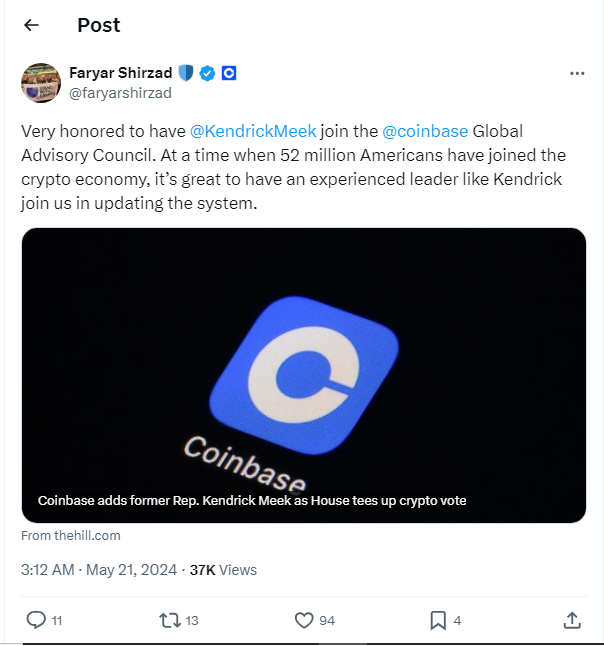Viewport: 604px width, 646px height.
Task: Click the repost icon
Action: pyautogui.click(x=170, y=620)
